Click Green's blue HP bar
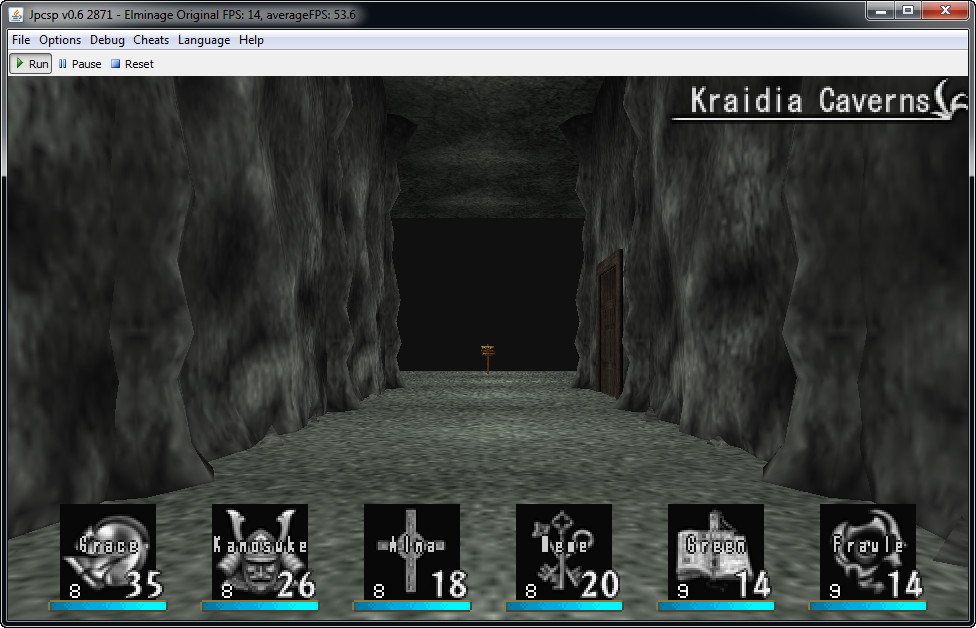 (715, 606)
